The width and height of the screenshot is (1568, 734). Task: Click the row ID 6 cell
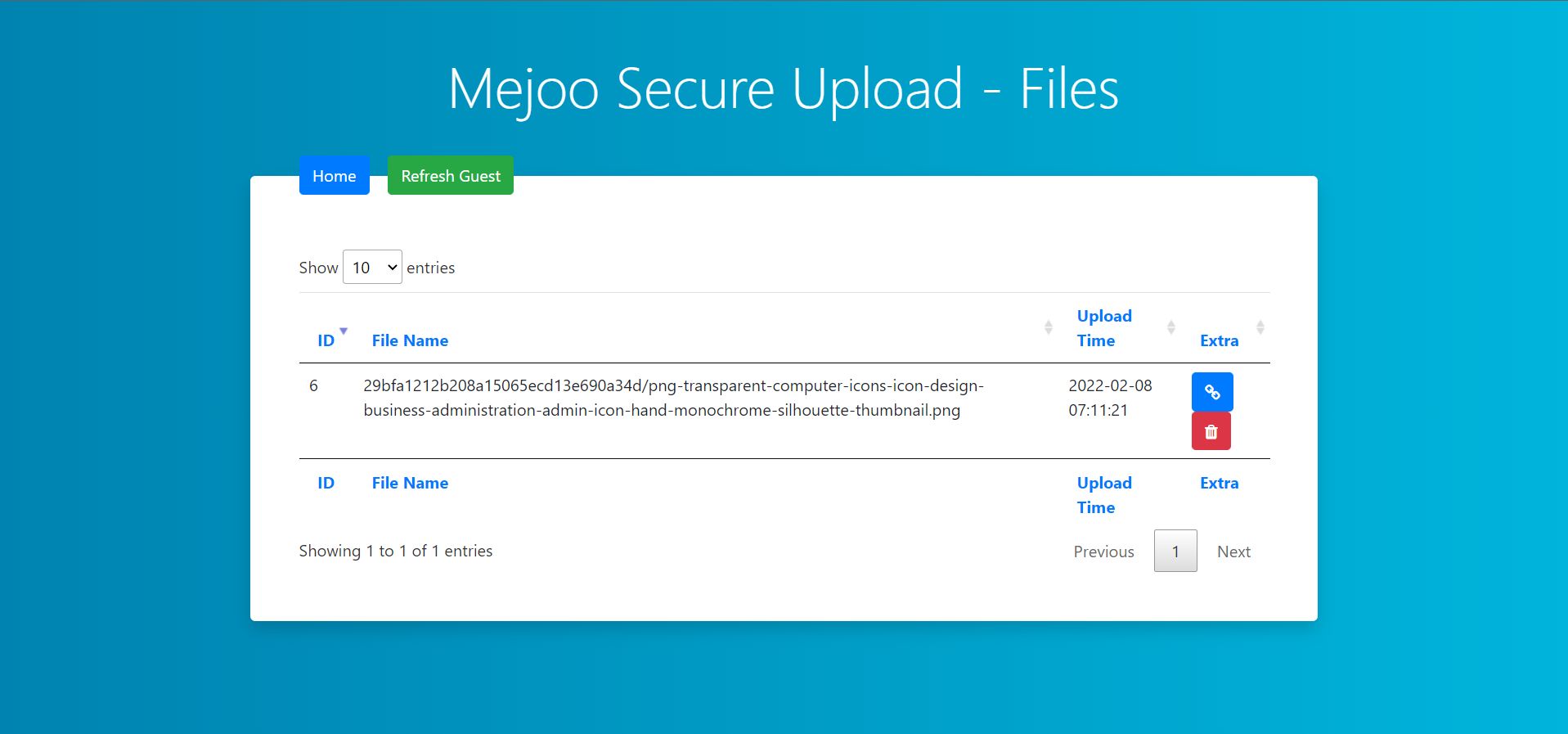click(313, 385)
